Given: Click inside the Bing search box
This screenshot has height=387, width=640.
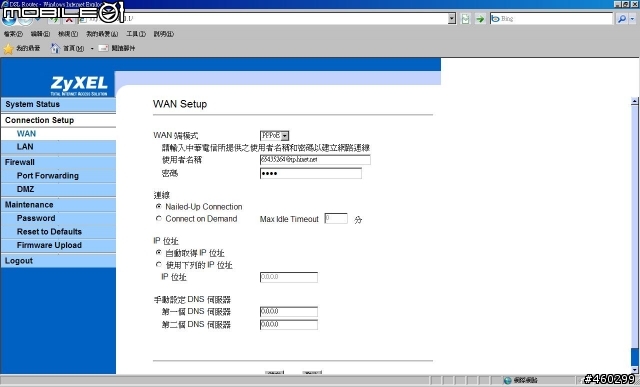Looking at the screenshot, I should pyautogui.click(x=551, y=18).
